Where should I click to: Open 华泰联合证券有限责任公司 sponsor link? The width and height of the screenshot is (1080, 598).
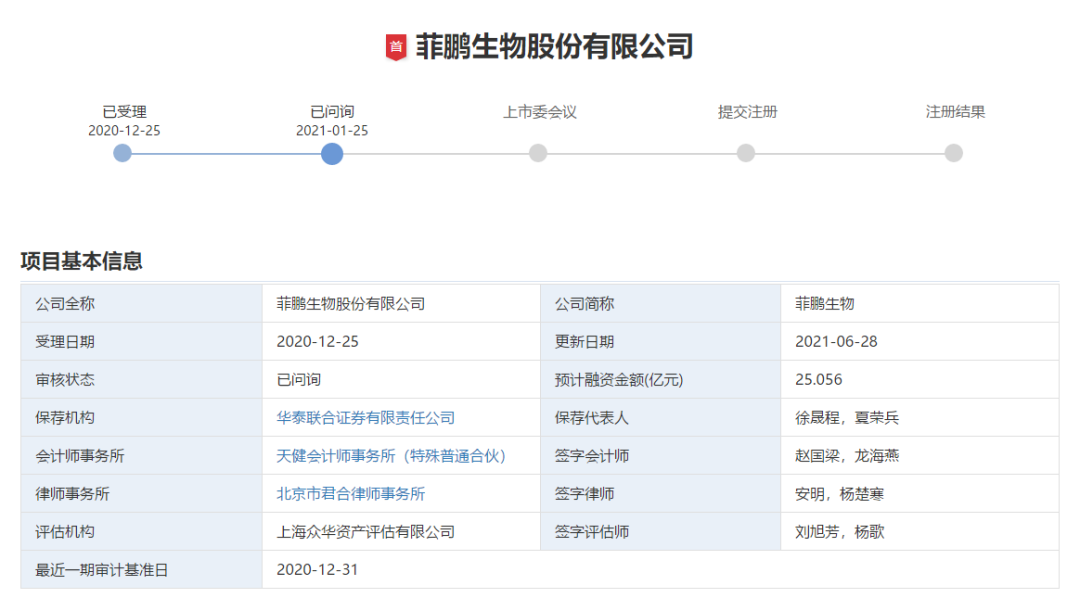[x=367, y=417]
